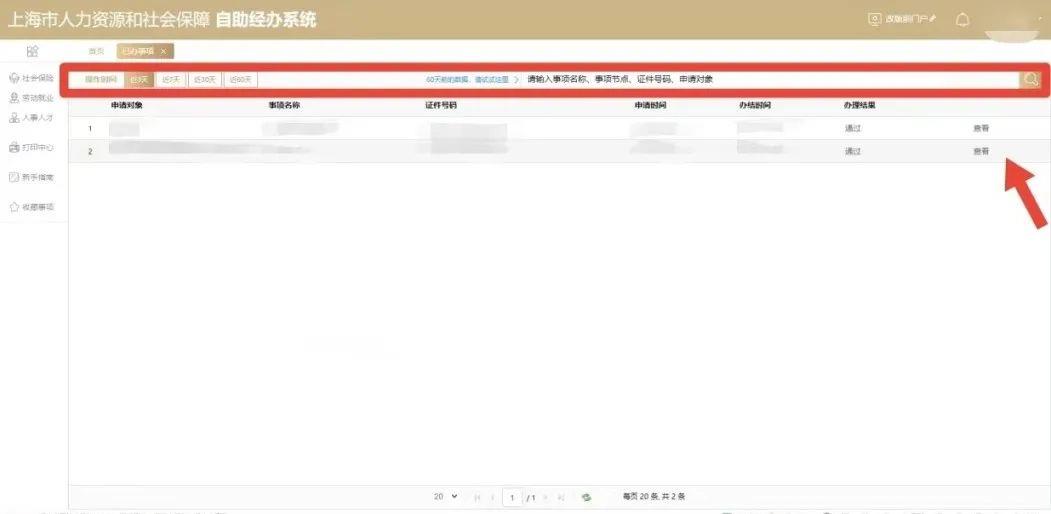This screenshot has width=1051, height=514.
Task: Filter records by 近7天
Action: pos(171,80)
